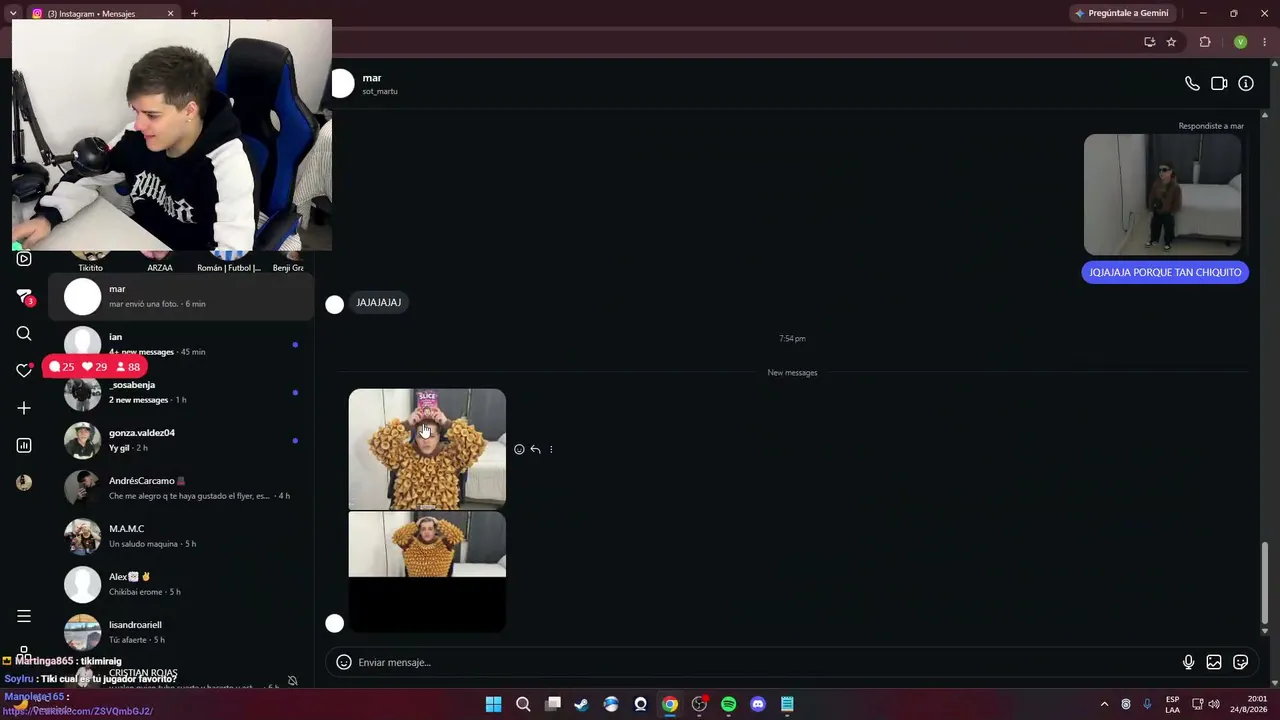Bookmark this page with star icon
Image resolution: width=1280 pixels, height=720 pixels.
pyautogui.click(x=1171, y=42)
